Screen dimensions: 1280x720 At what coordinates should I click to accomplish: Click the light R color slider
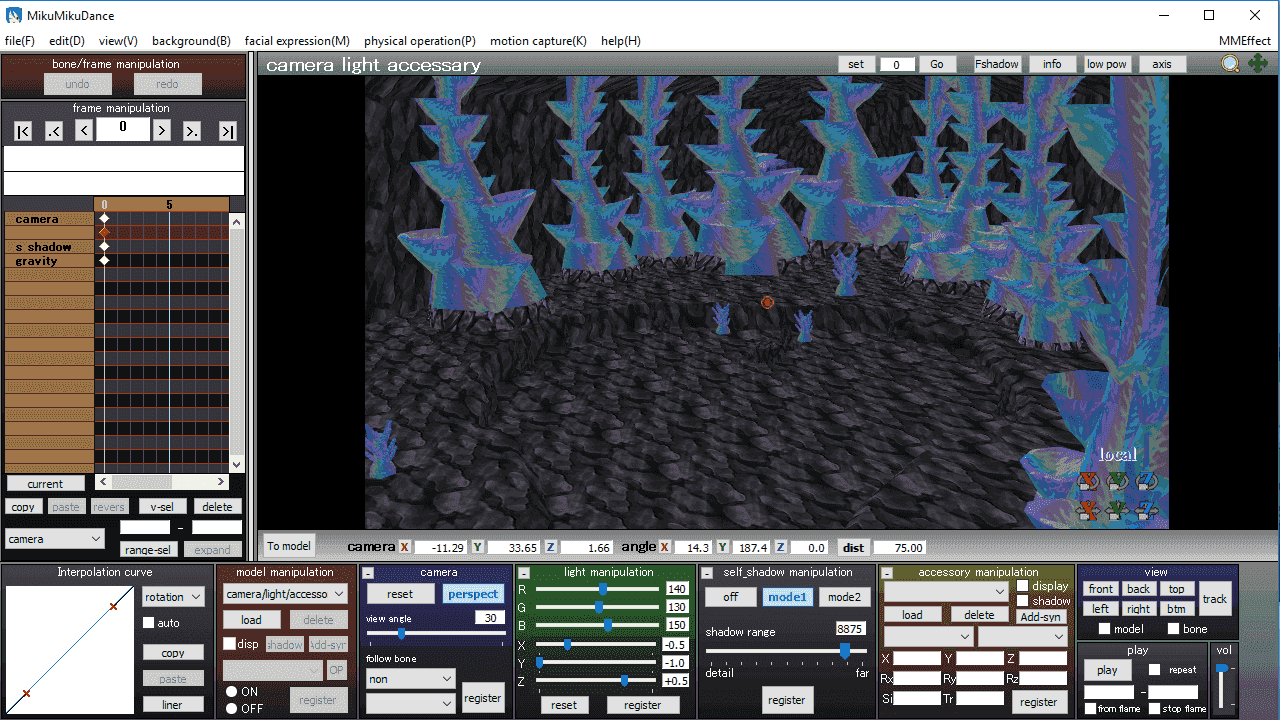pyautogui.click(x=597, y=589)
